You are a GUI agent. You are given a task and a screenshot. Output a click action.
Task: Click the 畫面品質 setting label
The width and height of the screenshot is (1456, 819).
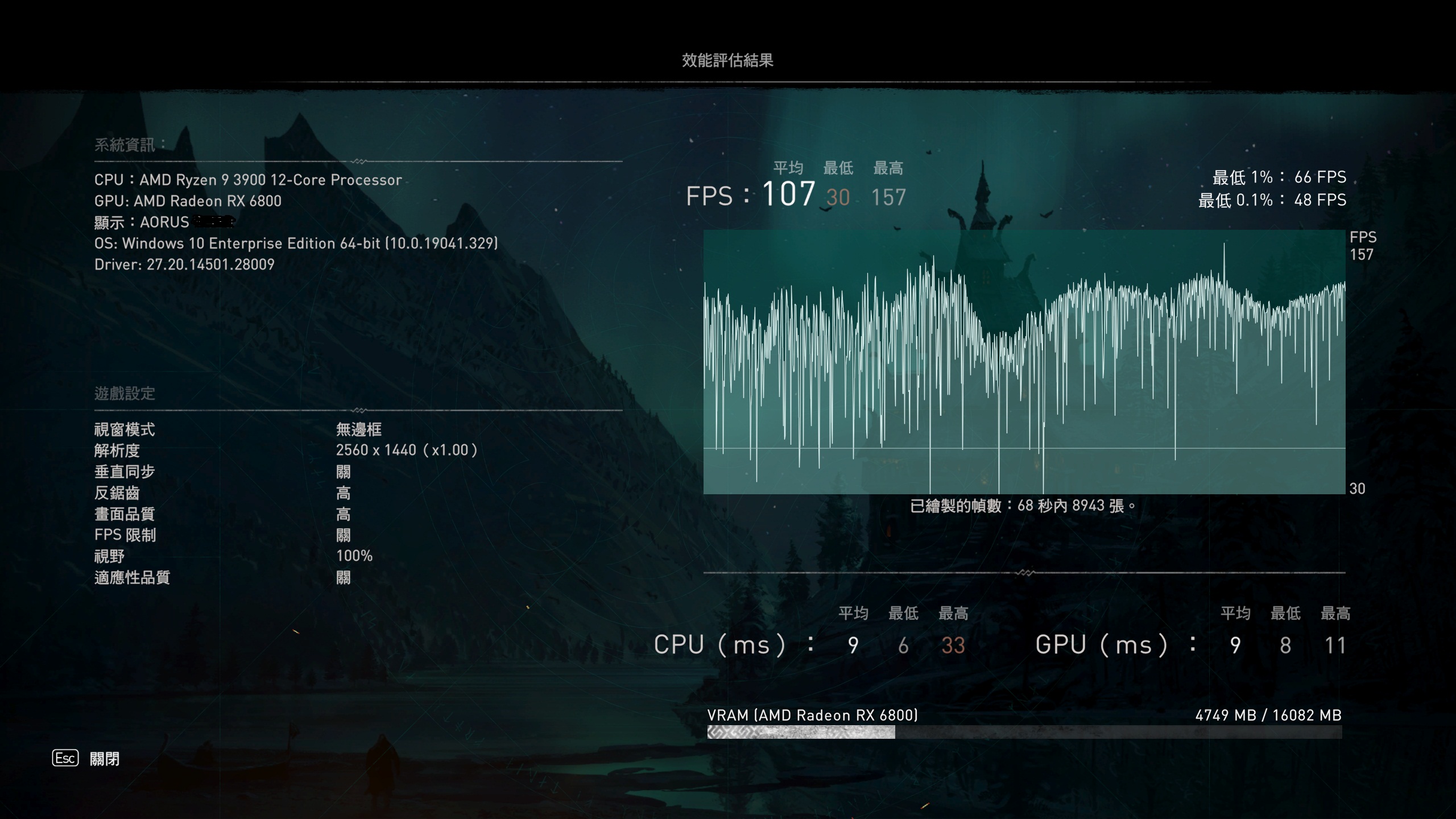click(x=125, y=514)
